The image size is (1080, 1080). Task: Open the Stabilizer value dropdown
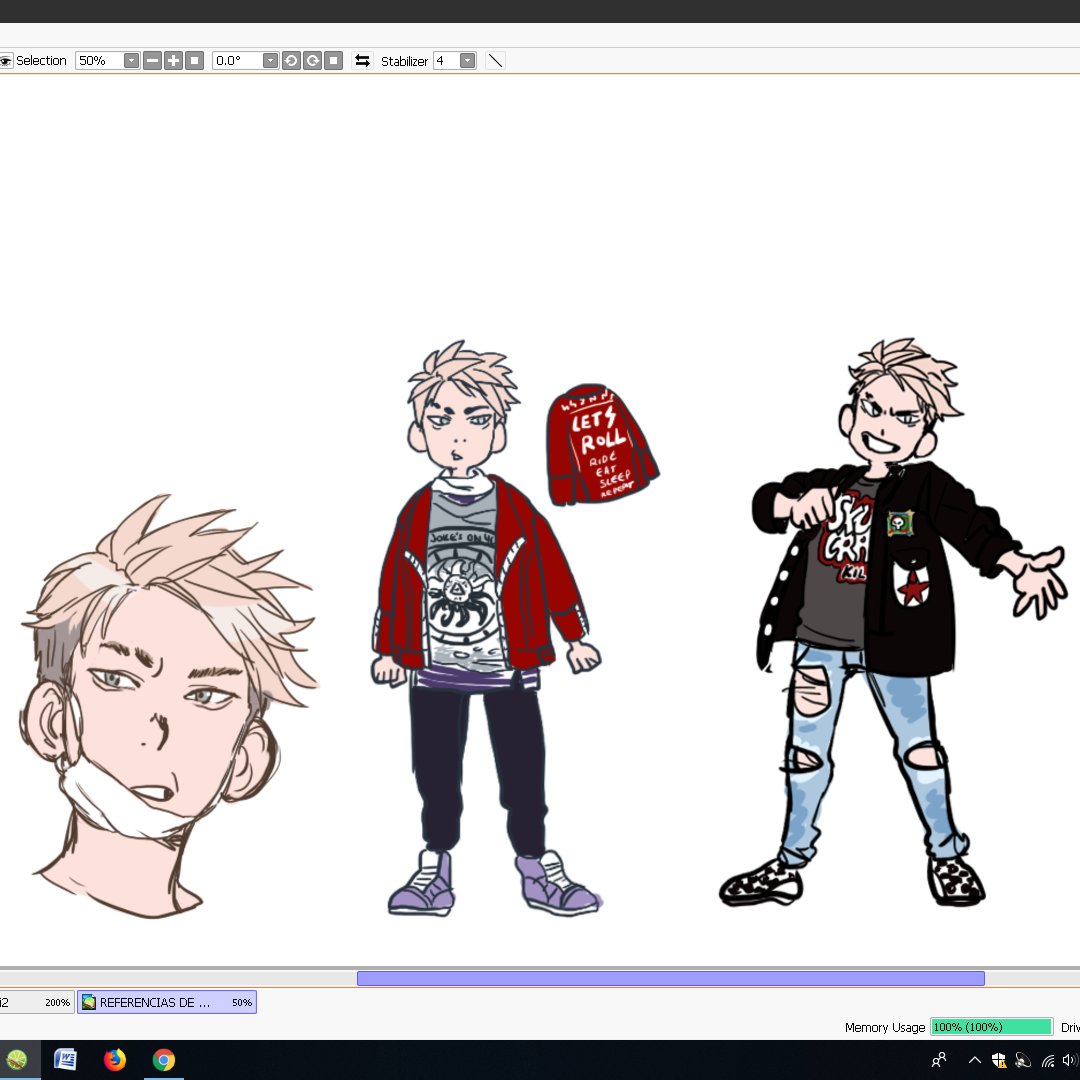[467, 61]
